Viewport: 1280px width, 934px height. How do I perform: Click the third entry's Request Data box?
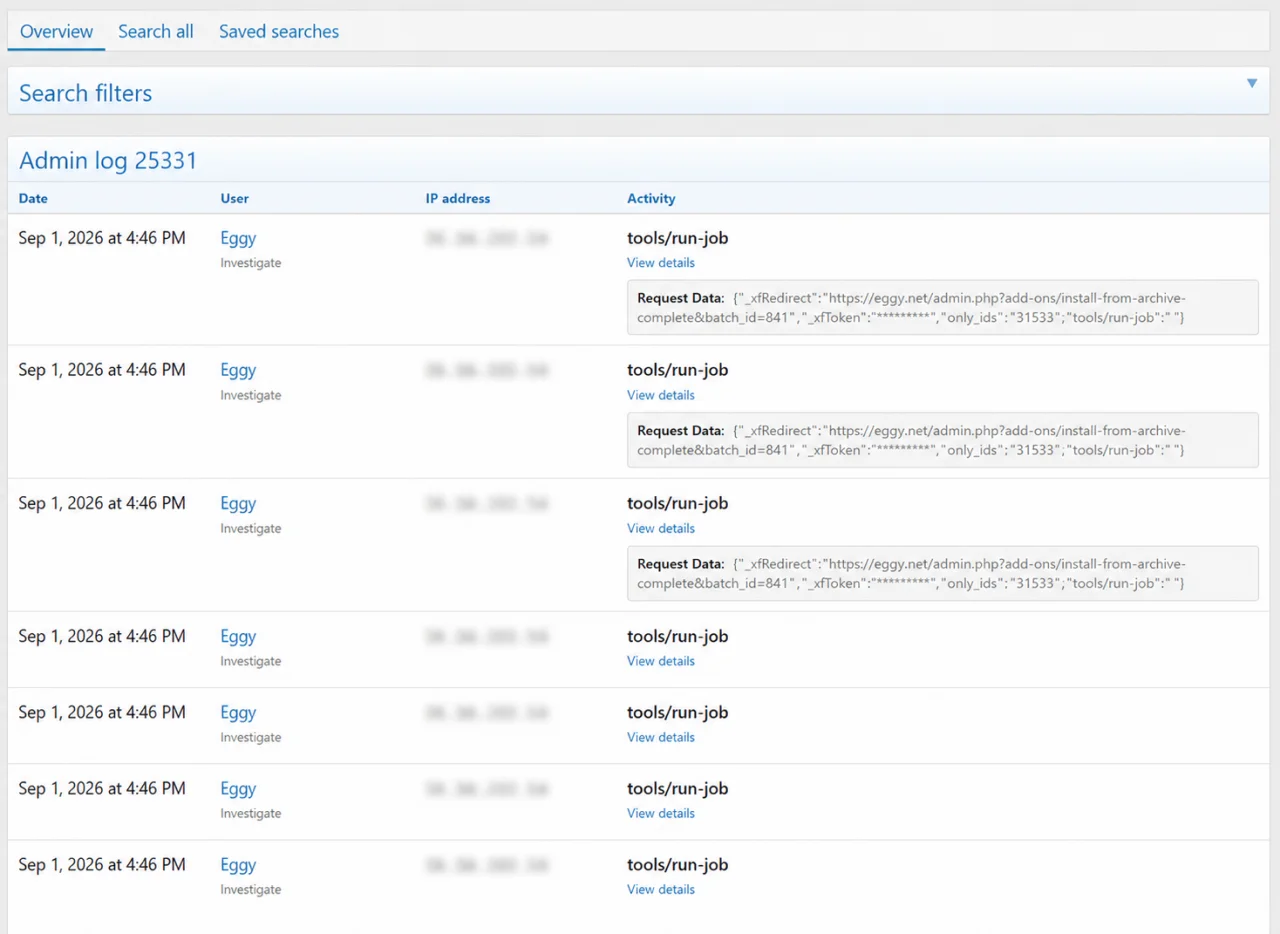point(942,573)
